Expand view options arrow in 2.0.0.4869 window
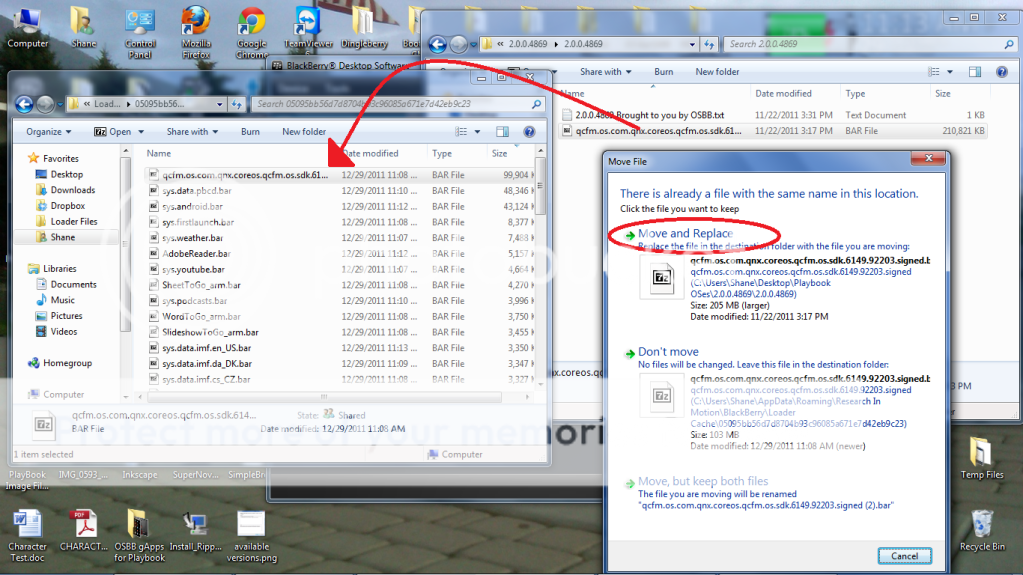 [x=950, y=72]
